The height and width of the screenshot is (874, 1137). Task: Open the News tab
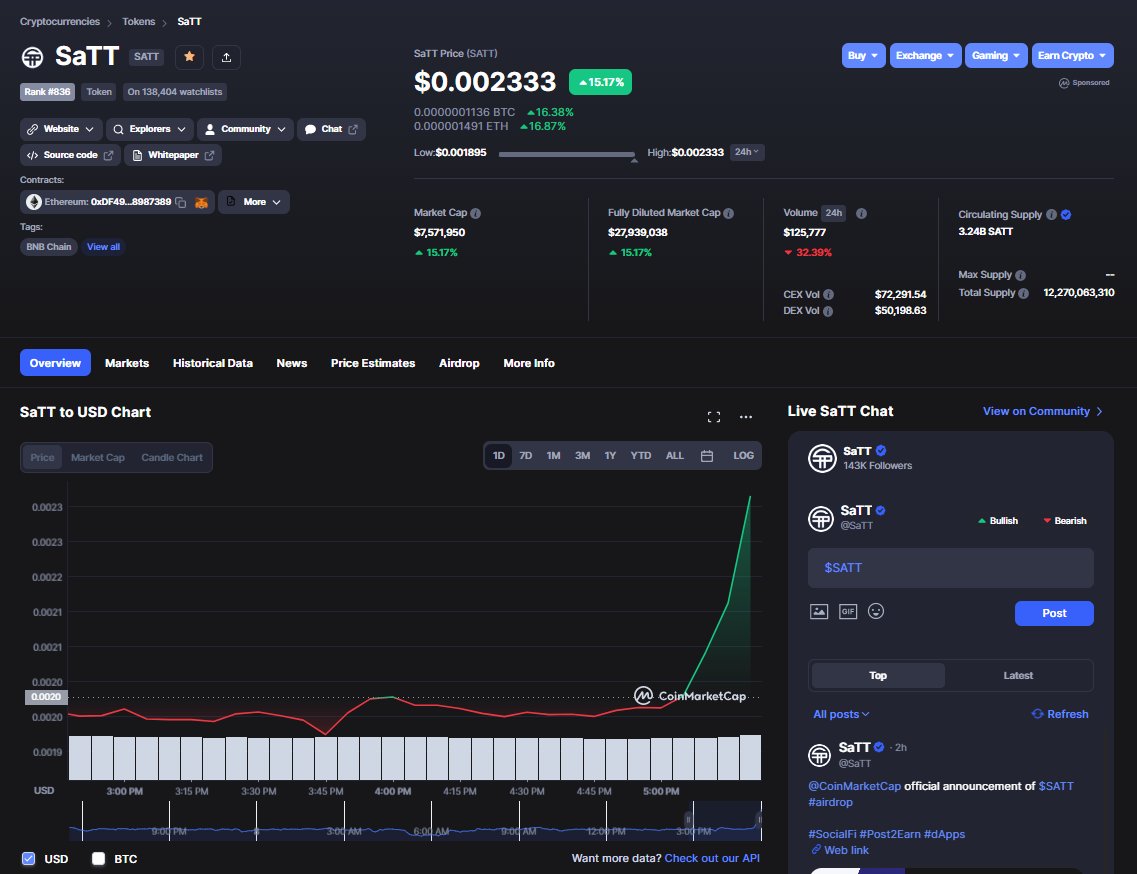[x=292, y=363]
